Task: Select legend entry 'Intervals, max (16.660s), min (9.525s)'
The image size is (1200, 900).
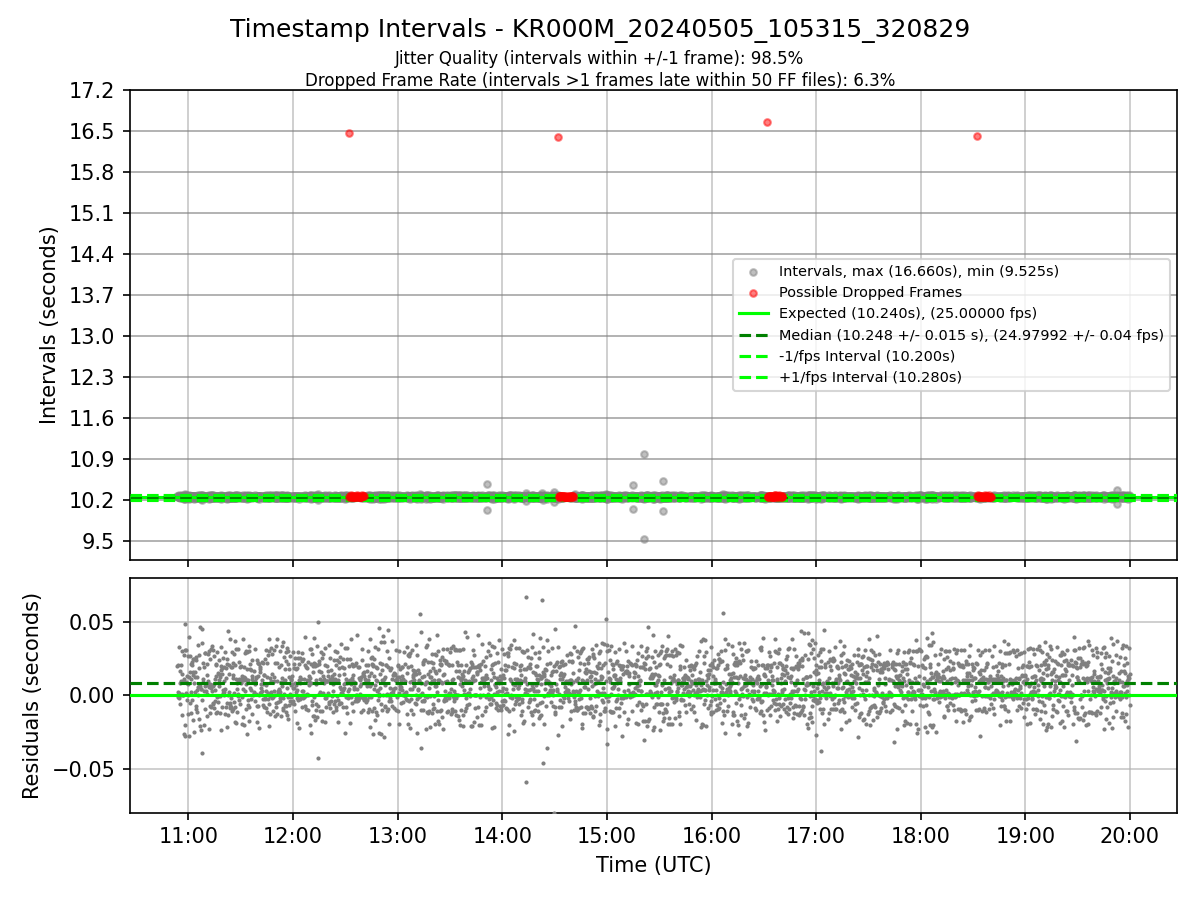Action: tap(918, 271)
